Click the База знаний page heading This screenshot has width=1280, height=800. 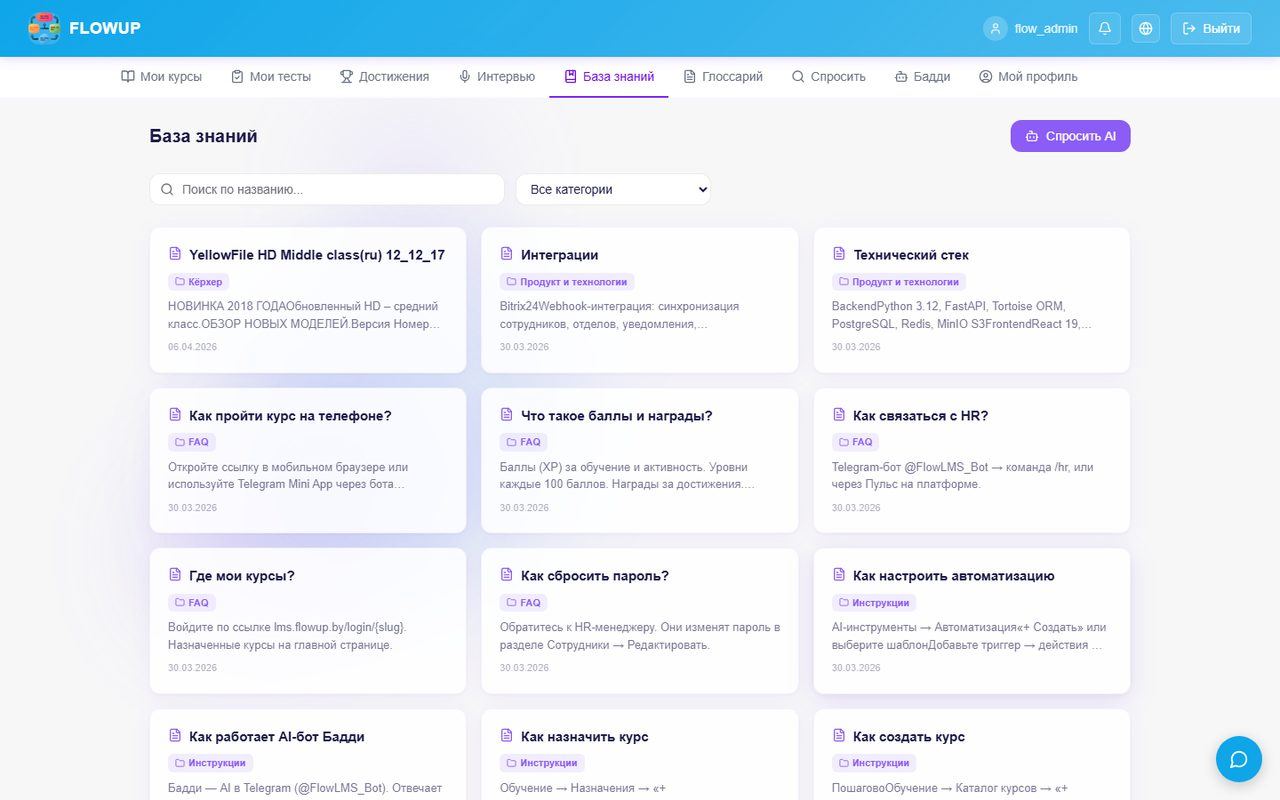coord(204,136)
